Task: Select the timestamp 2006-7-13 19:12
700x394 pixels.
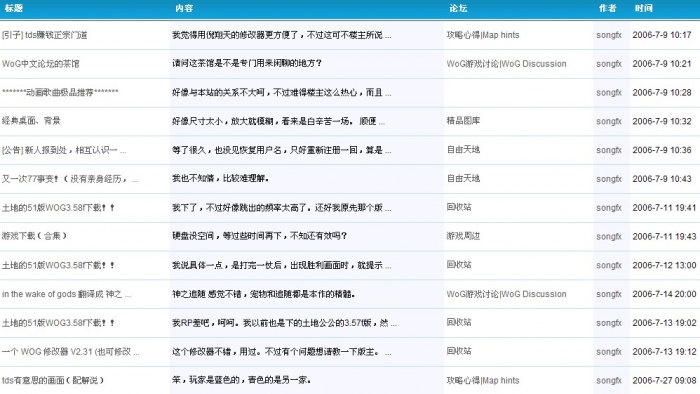Action: [664, 352]
